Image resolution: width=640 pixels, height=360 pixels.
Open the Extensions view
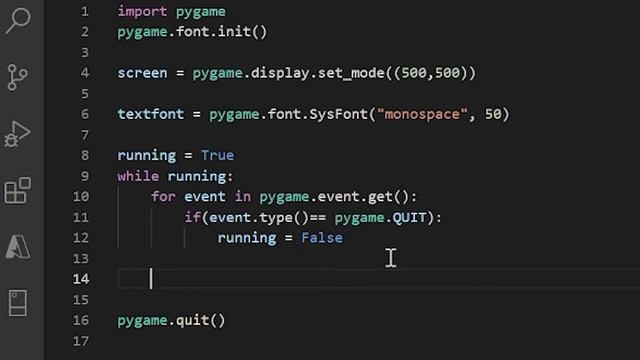(x=18, y=190)
